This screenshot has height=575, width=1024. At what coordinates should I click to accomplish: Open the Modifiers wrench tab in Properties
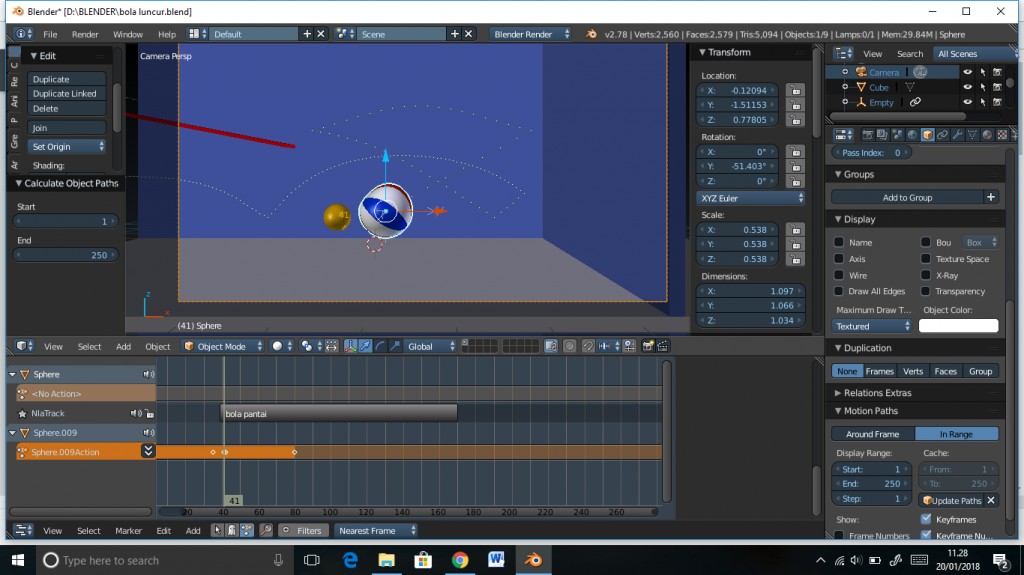point(957,135)
